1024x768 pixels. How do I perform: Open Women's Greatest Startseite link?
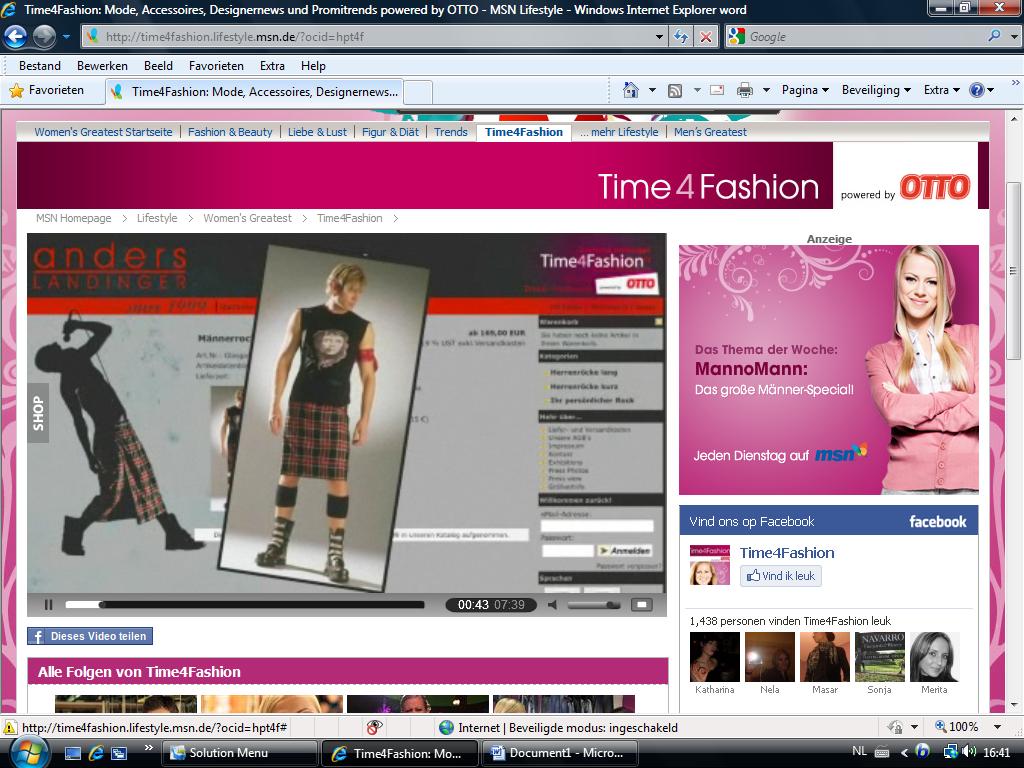click(103, 132)
